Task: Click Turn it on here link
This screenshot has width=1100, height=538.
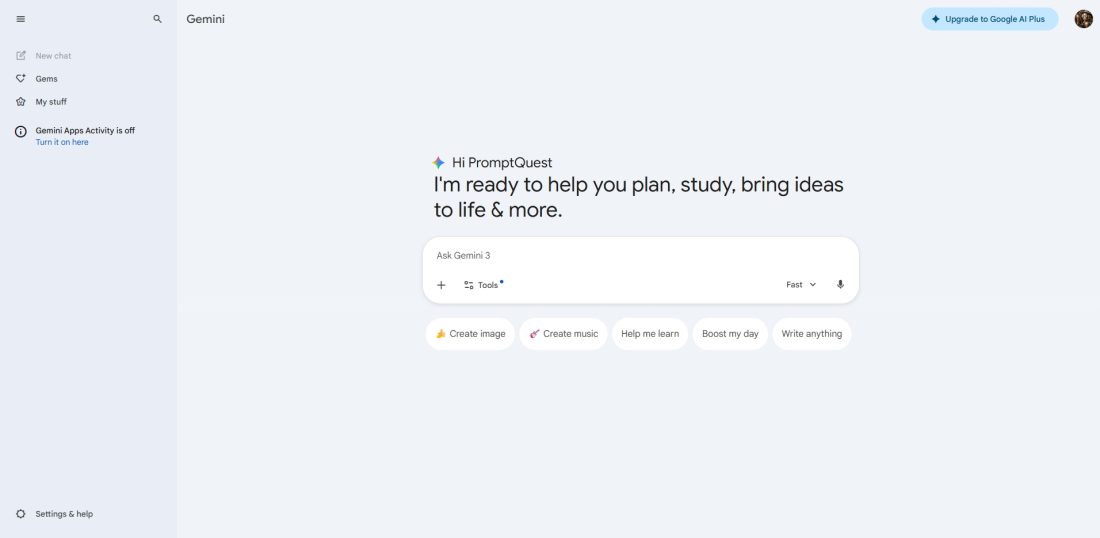Action: 62,143
